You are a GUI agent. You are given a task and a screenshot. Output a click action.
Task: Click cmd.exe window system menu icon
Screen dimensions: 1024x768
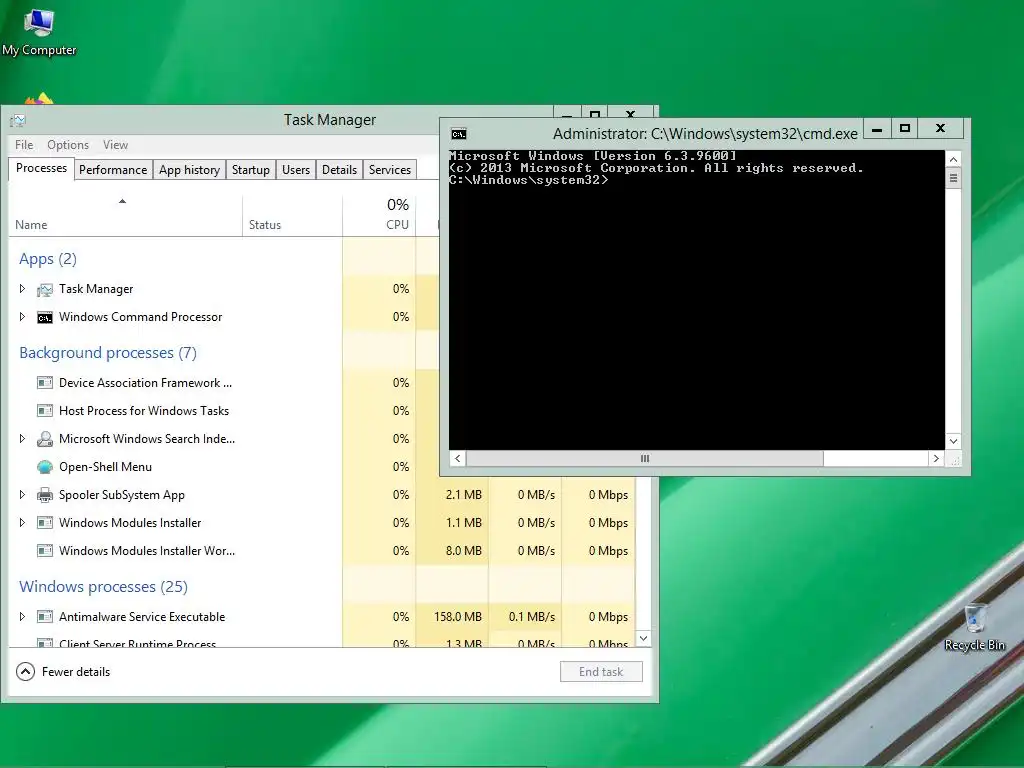pyautogui.click(x=458, y=134)
